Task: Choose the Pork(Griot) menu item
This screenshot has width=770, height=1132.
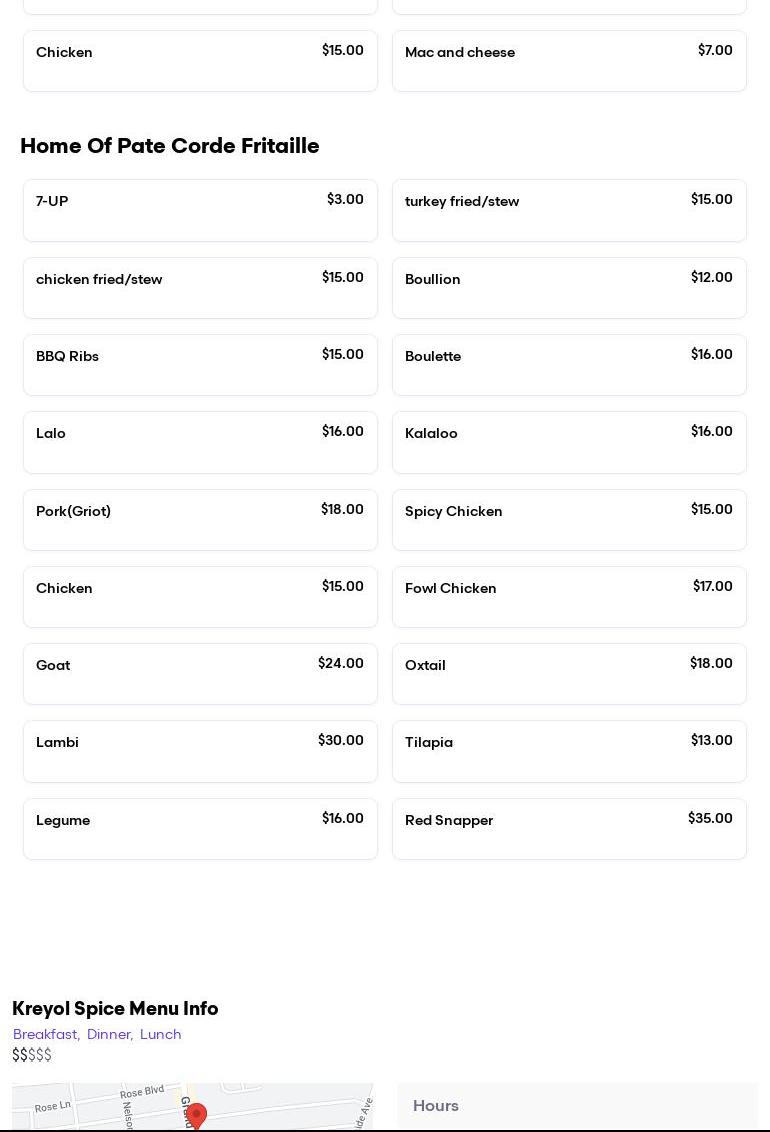Action: point(200,520)
